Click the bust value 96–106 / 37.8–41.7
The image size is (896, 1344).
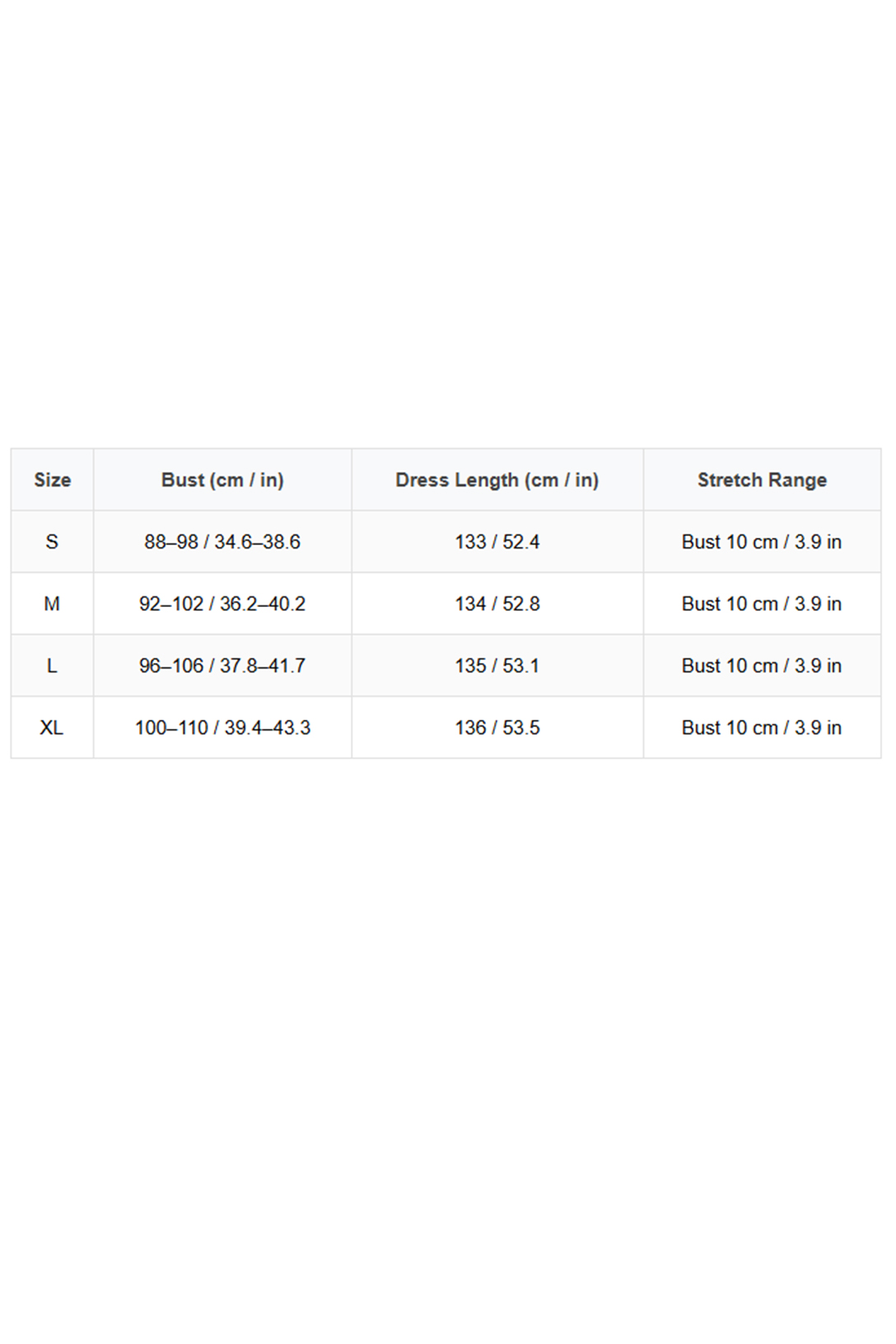pyautogui.click(x=222, y=665)
